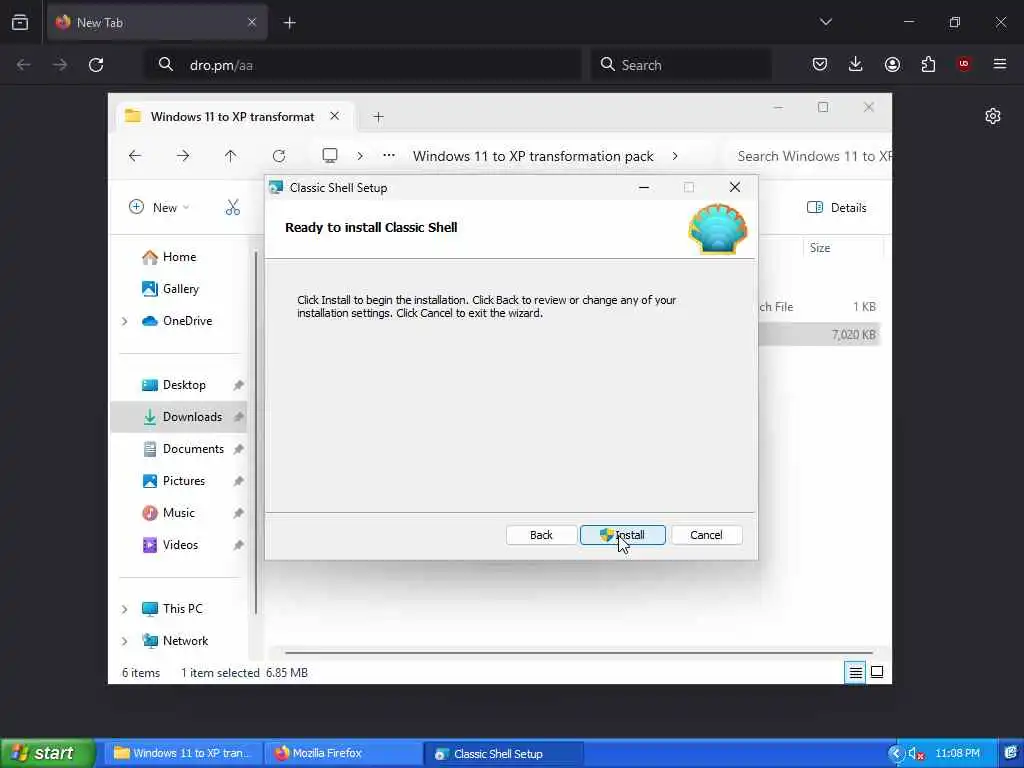Click the 7,020 KB size cell
The height and width of the screenshot is (768, 1024).
853,334
